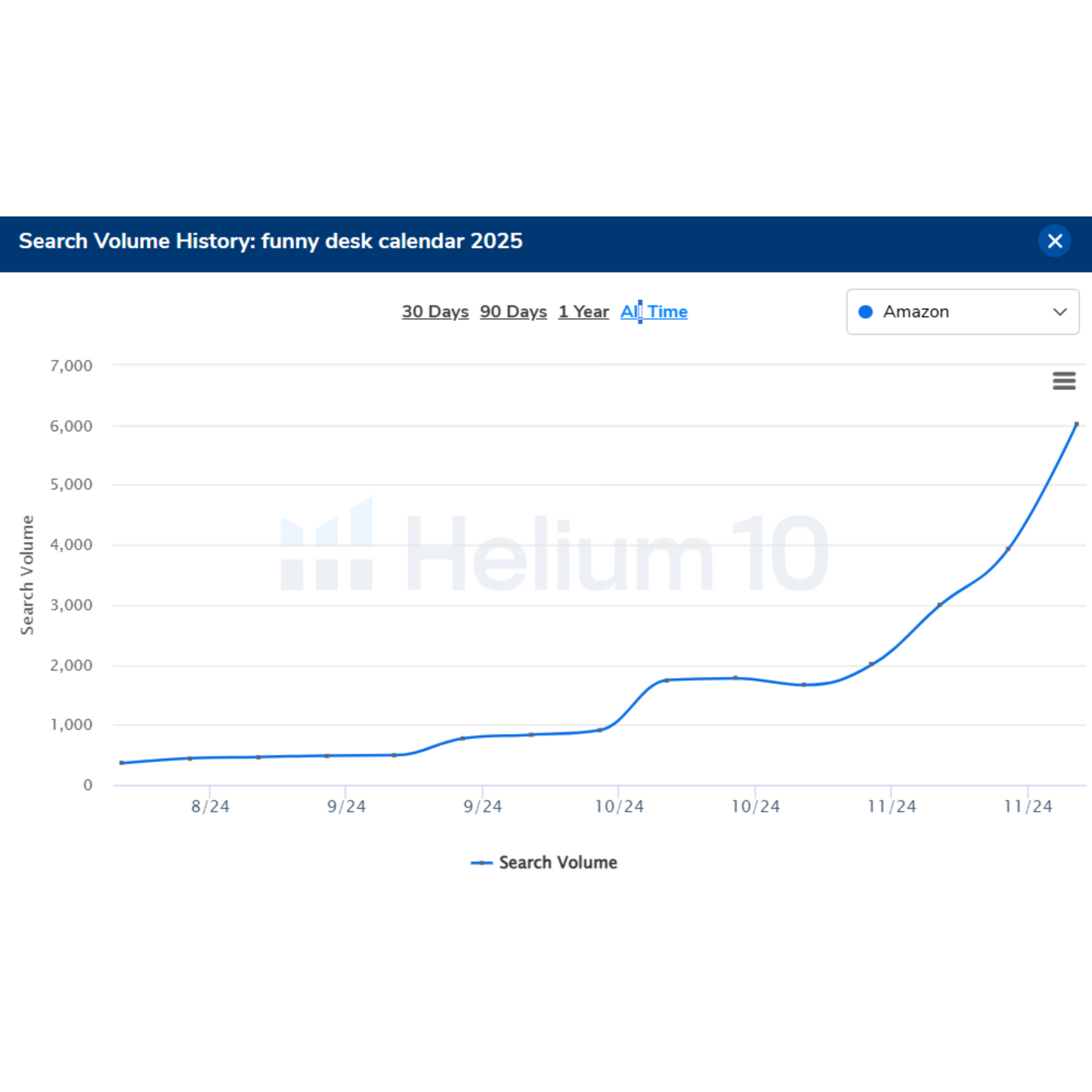The image size is (1092, 1092).
Task: Select the 90 Days range
Action: pos(513,311)
